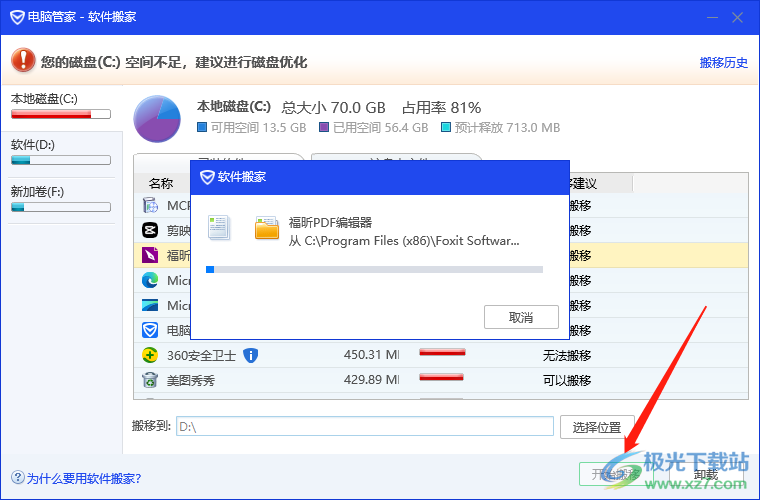Close the 电脑管家 软件搬家 window

738,17
